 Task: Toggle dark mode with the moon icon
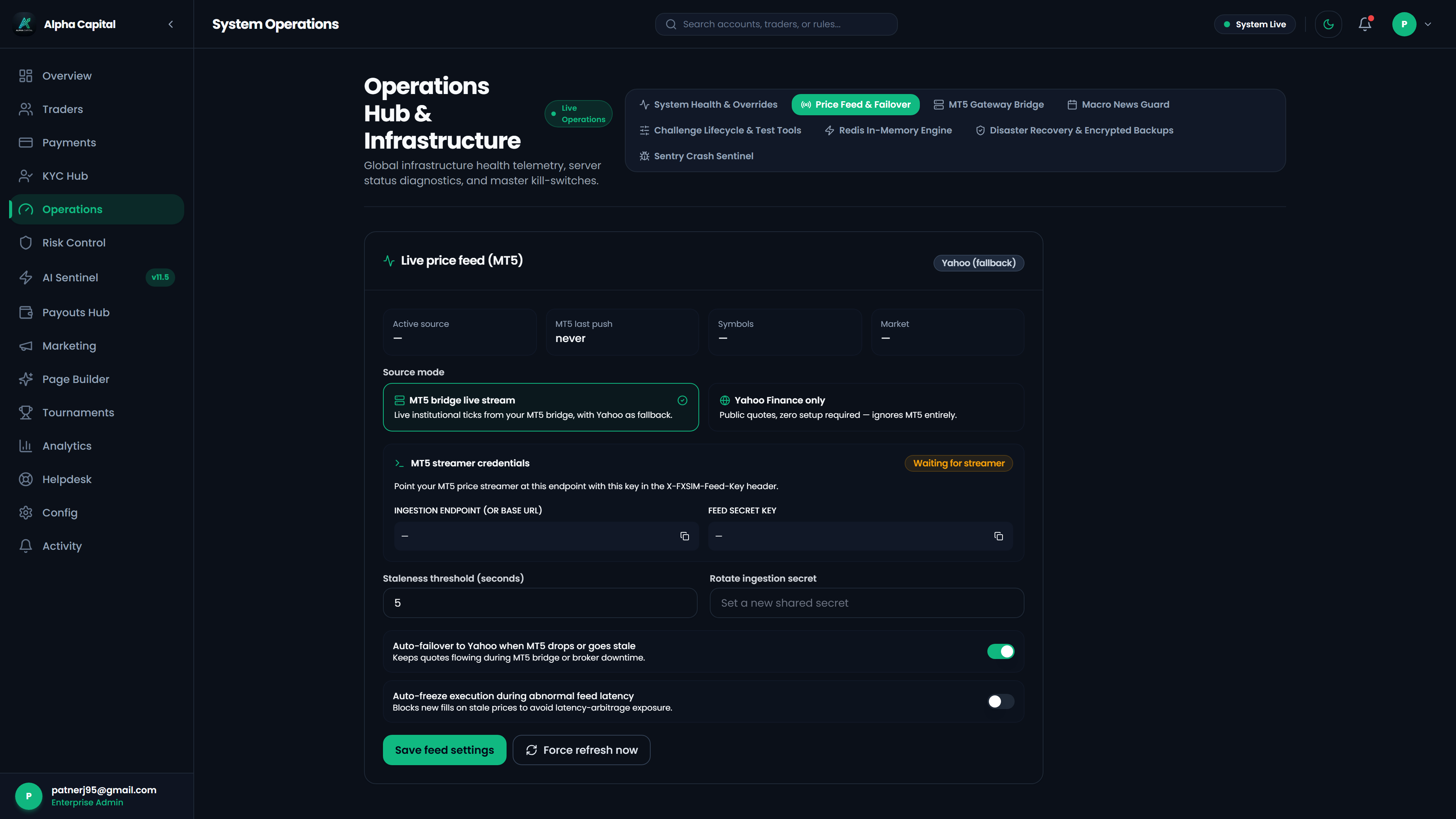click(x=1328, y=24)
